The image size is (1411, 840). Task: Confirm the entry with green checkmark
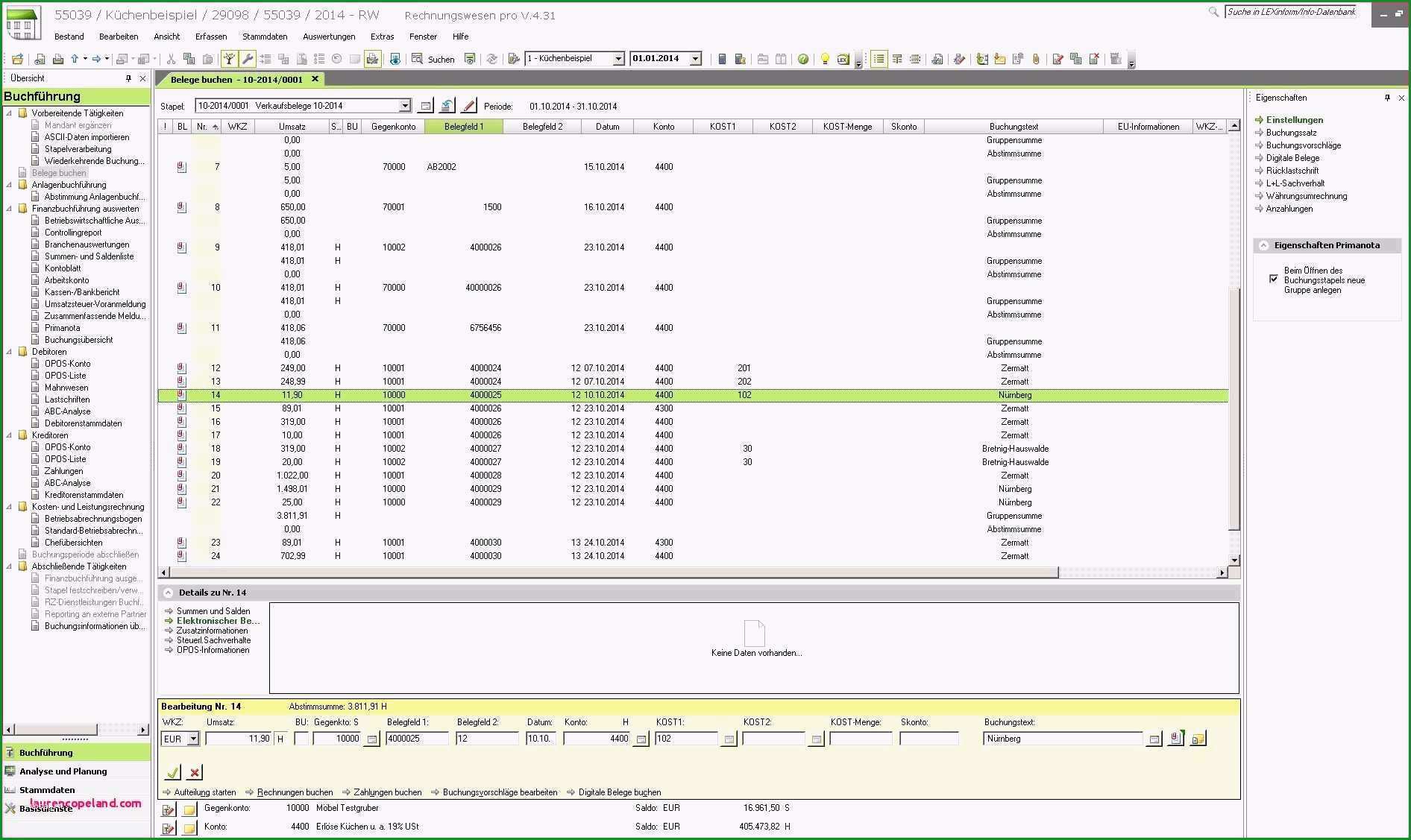pyautogui.click(x=173, y=772)
